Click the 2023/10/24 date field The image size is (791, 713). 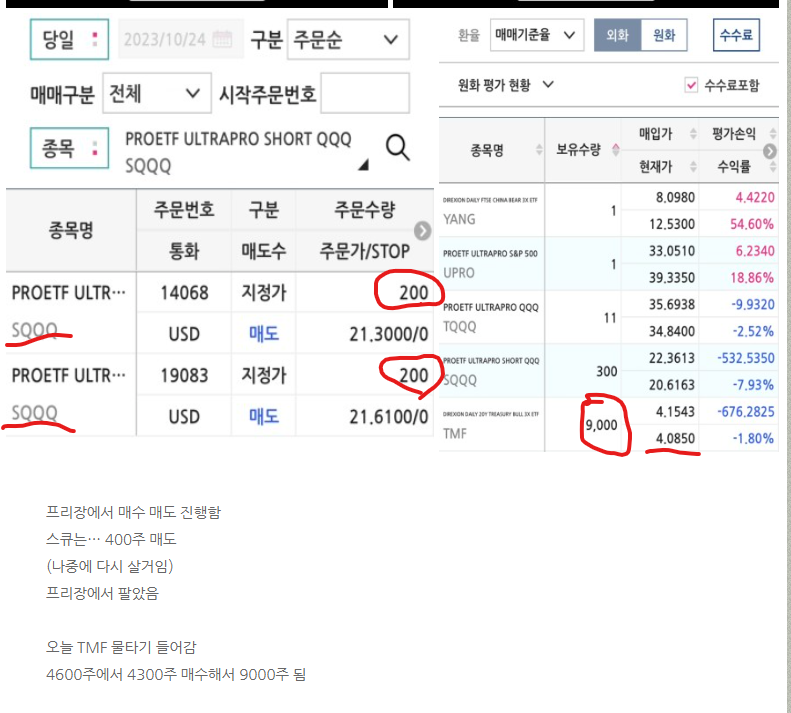(181, 39)
